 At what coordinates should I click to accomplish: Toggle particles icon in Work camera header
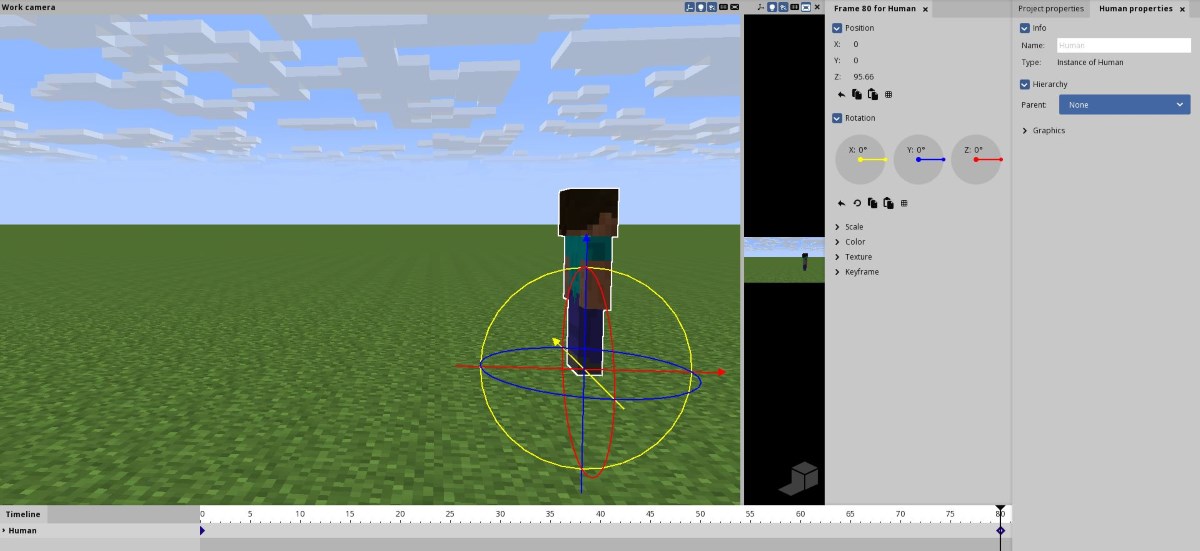712,7
